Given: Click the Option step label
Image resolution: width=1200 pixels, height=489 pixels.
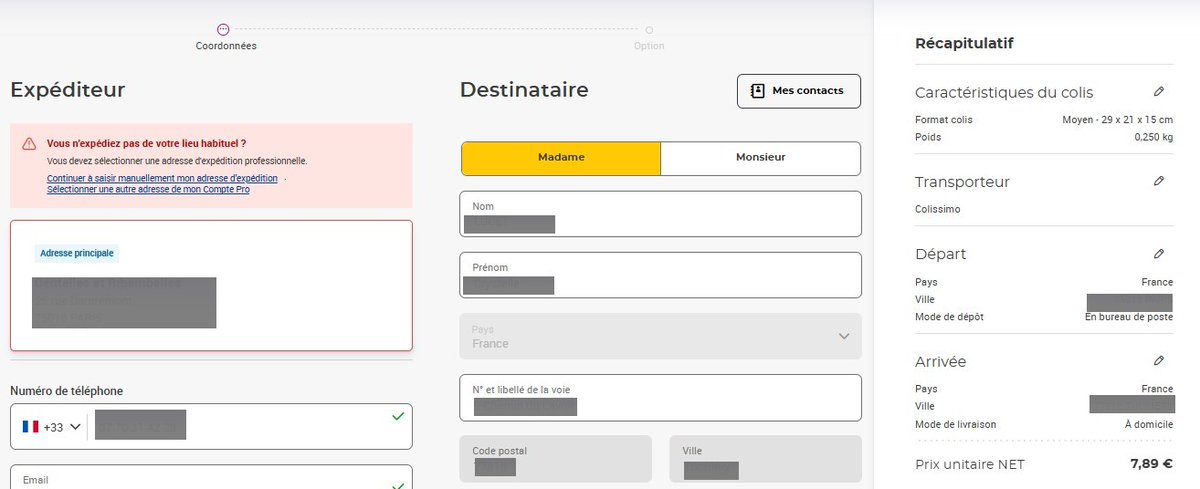Looking at the screenshot, I should click(x=649, y=46).
